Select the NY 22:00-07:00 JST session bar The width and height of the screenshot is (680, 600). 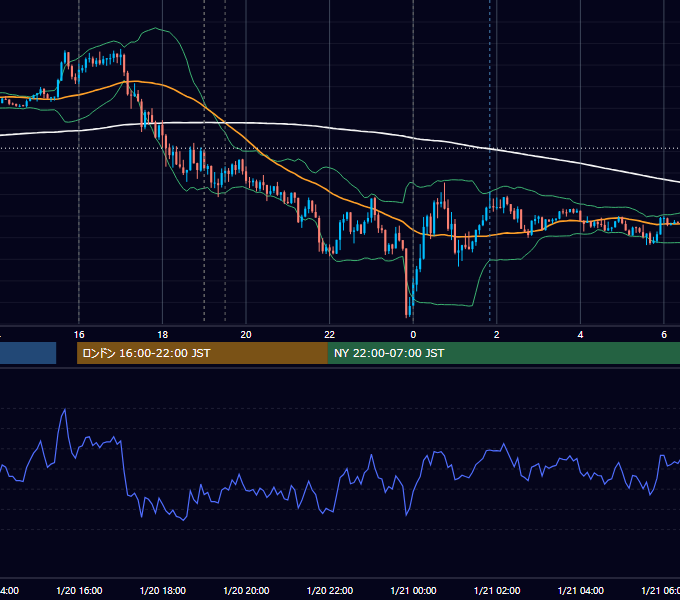[x=503, y=353]
